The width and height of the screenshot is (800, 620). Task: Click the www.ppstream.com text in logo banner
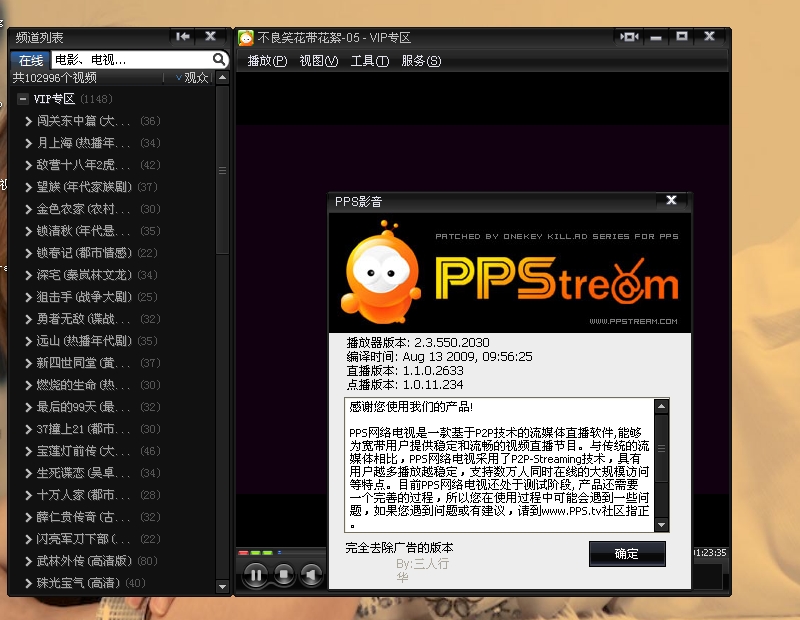tap(633, 321)
